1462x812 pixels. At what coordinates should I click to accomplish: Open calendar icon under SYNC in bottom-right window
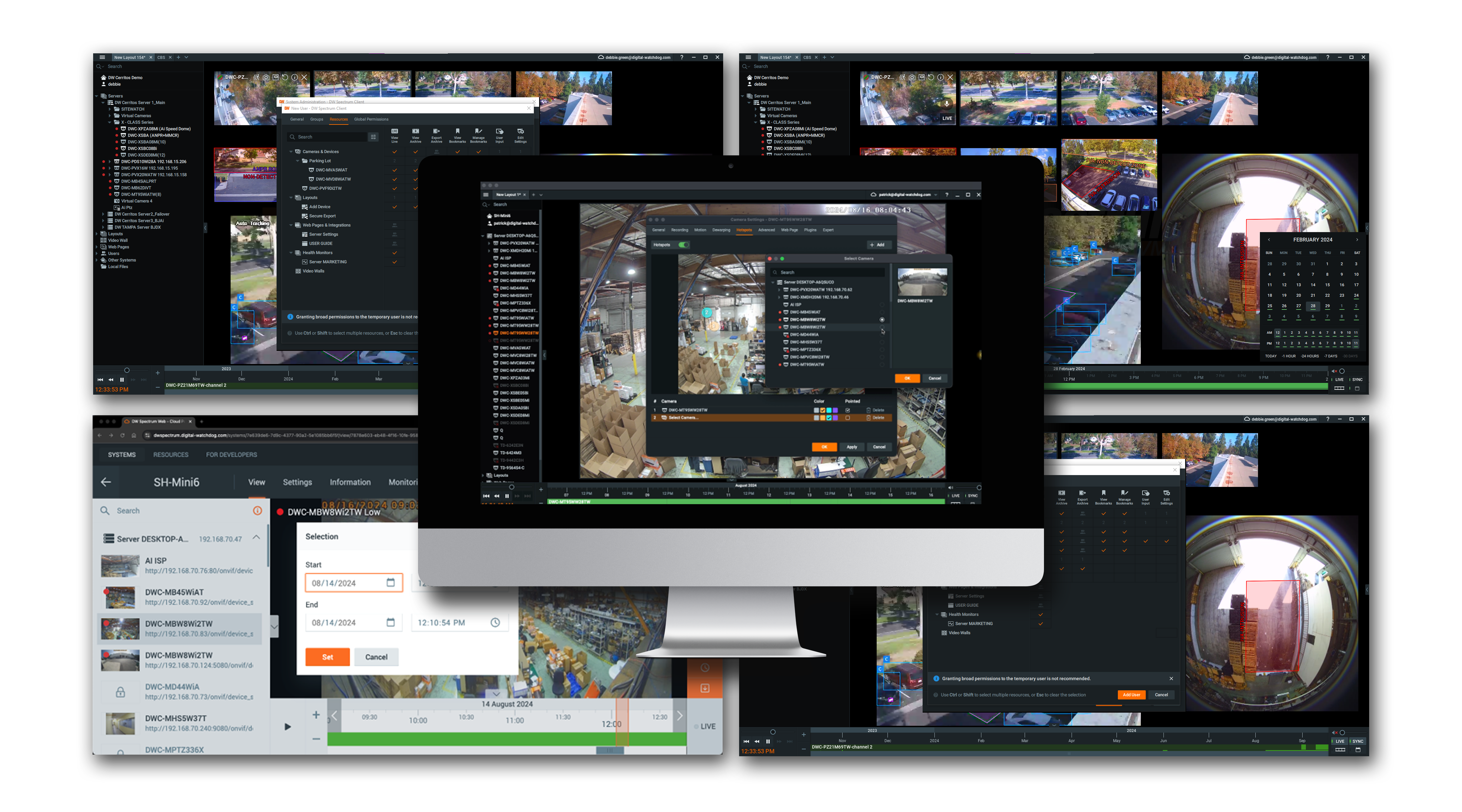point(1357,749)
